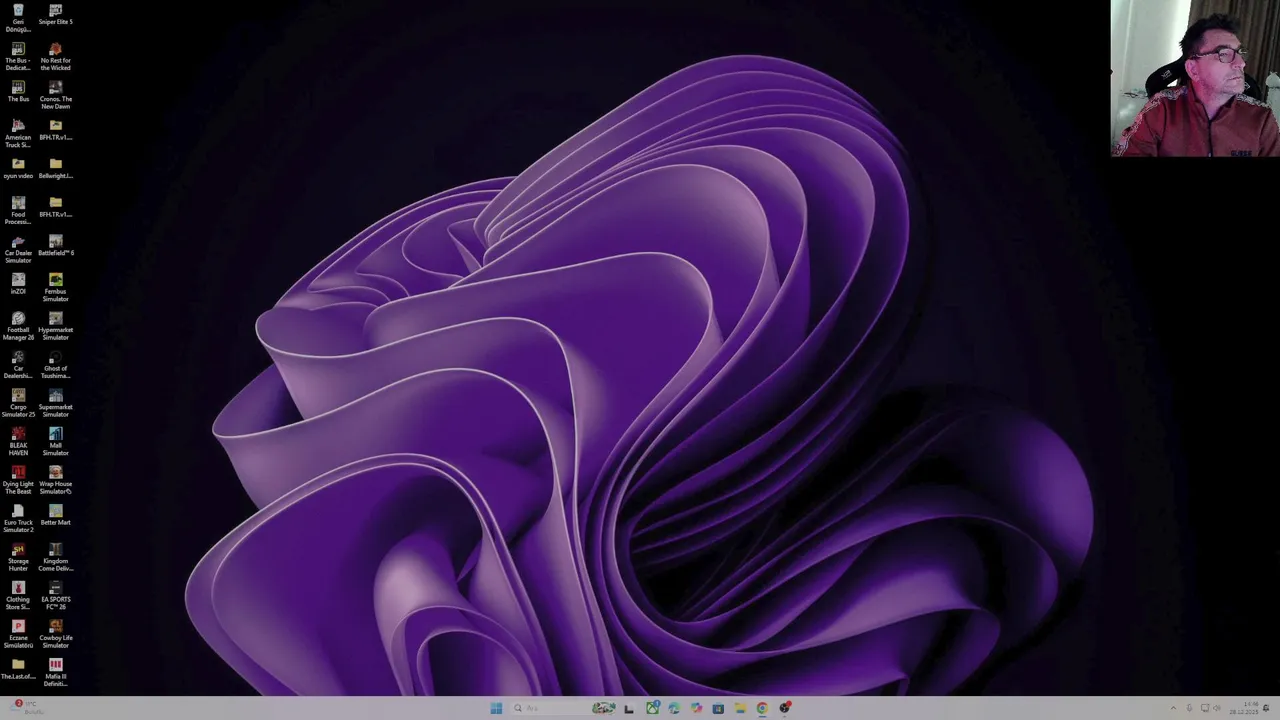1280x720 pixels.
Task: Click EA SPORTS FC 26 shortcut
Action: point(55,596)
